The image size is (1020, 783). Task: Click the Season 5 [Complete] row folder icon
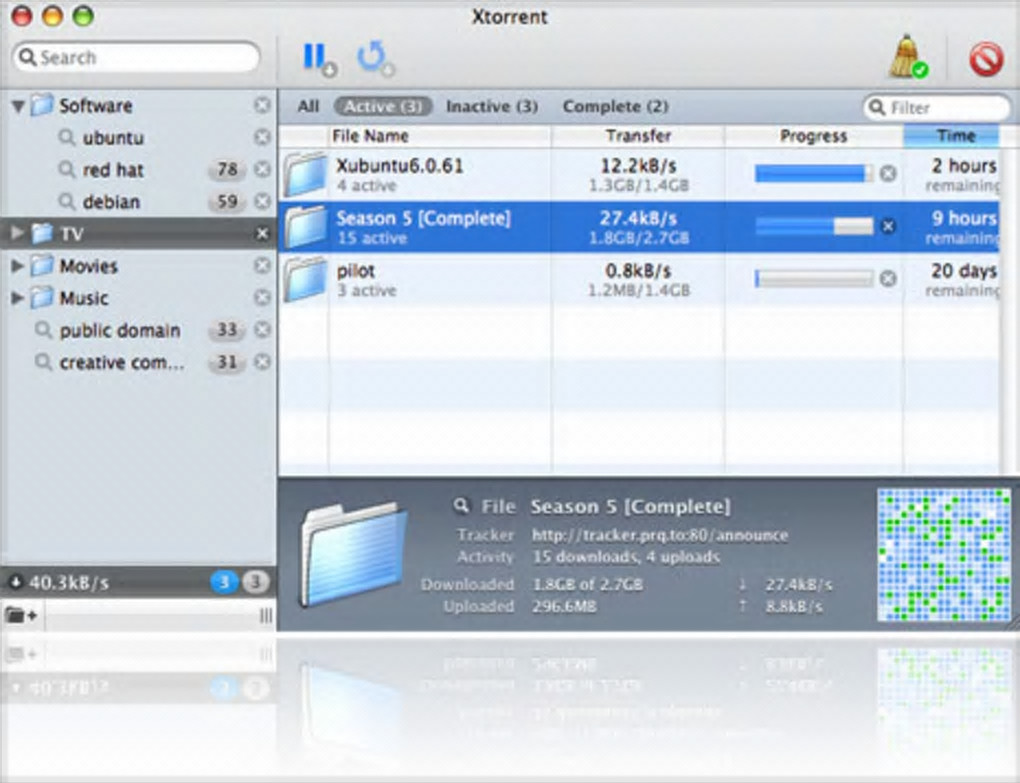[x=305, y=227]
